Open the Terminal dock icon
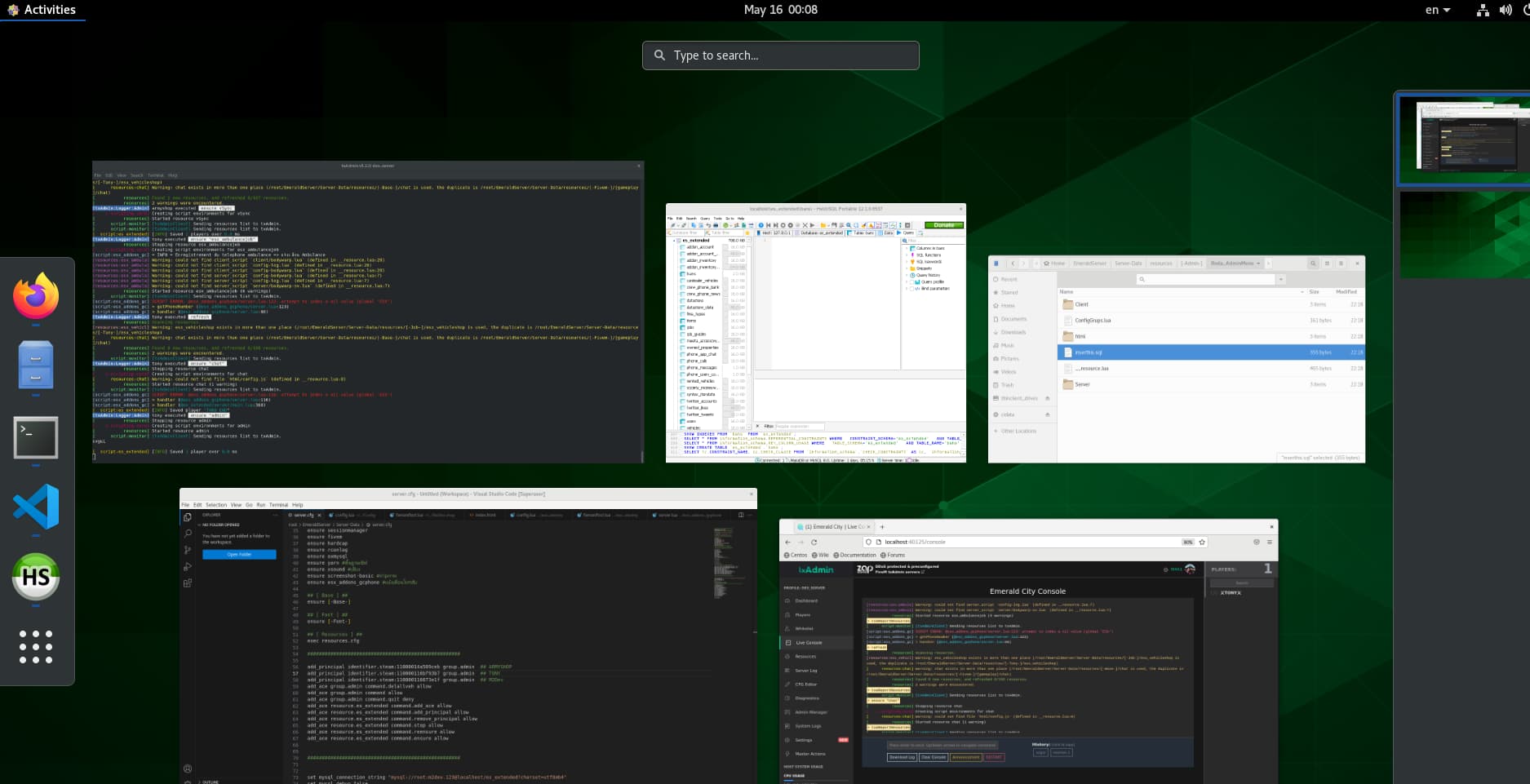This screenshot has height=784, width=1530. pos(36,437)
